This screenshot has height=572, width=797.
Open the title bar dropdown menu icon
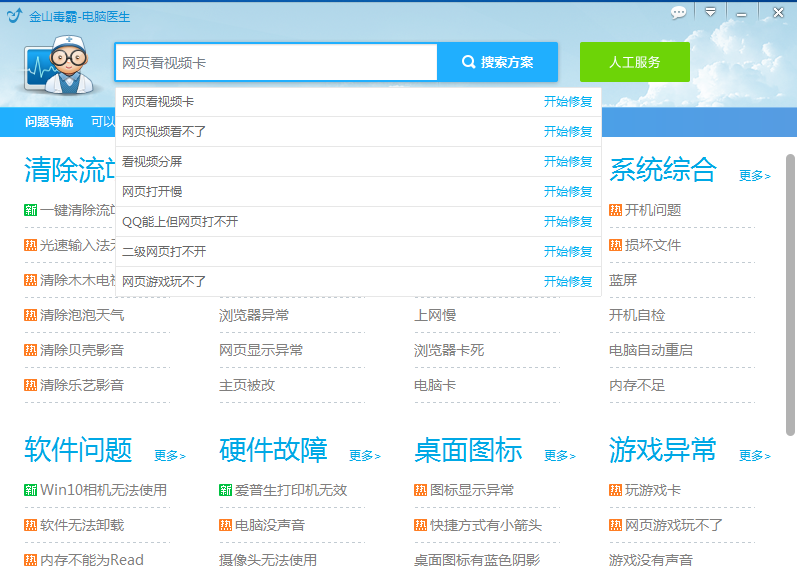point(711,12)
